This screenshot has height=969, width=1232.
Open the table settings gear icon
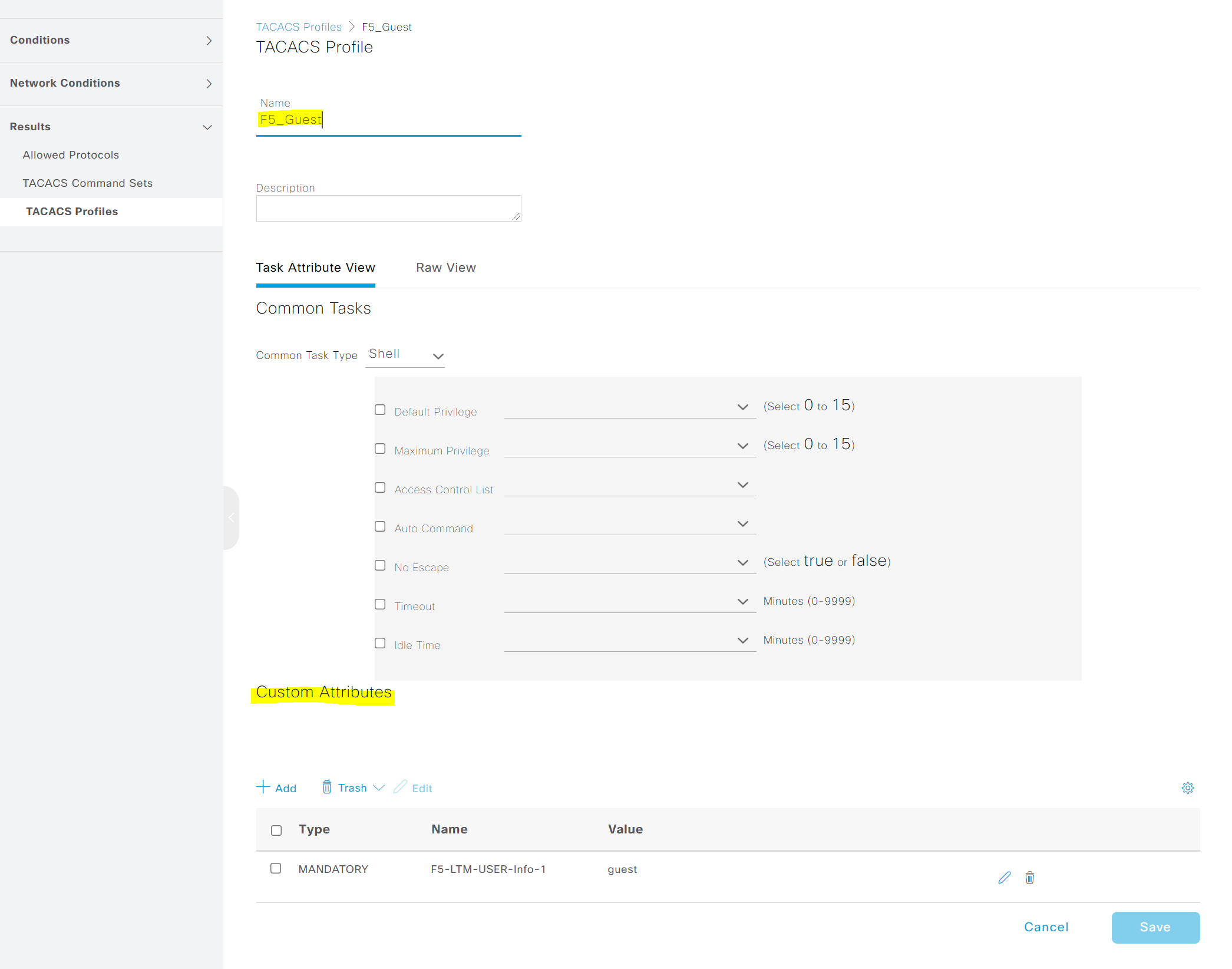tap(1188, 788)
